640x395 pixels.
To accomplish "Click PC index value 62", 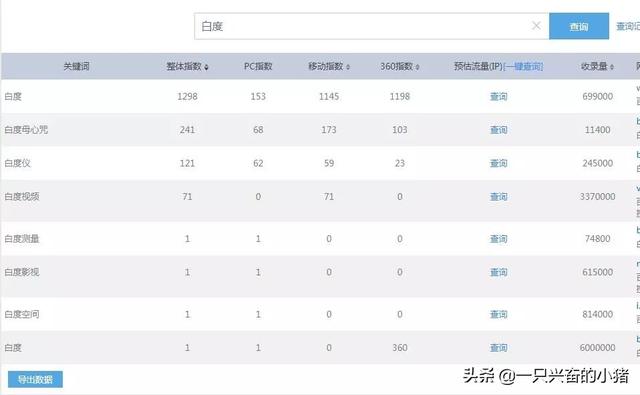I will click(258, 163).
